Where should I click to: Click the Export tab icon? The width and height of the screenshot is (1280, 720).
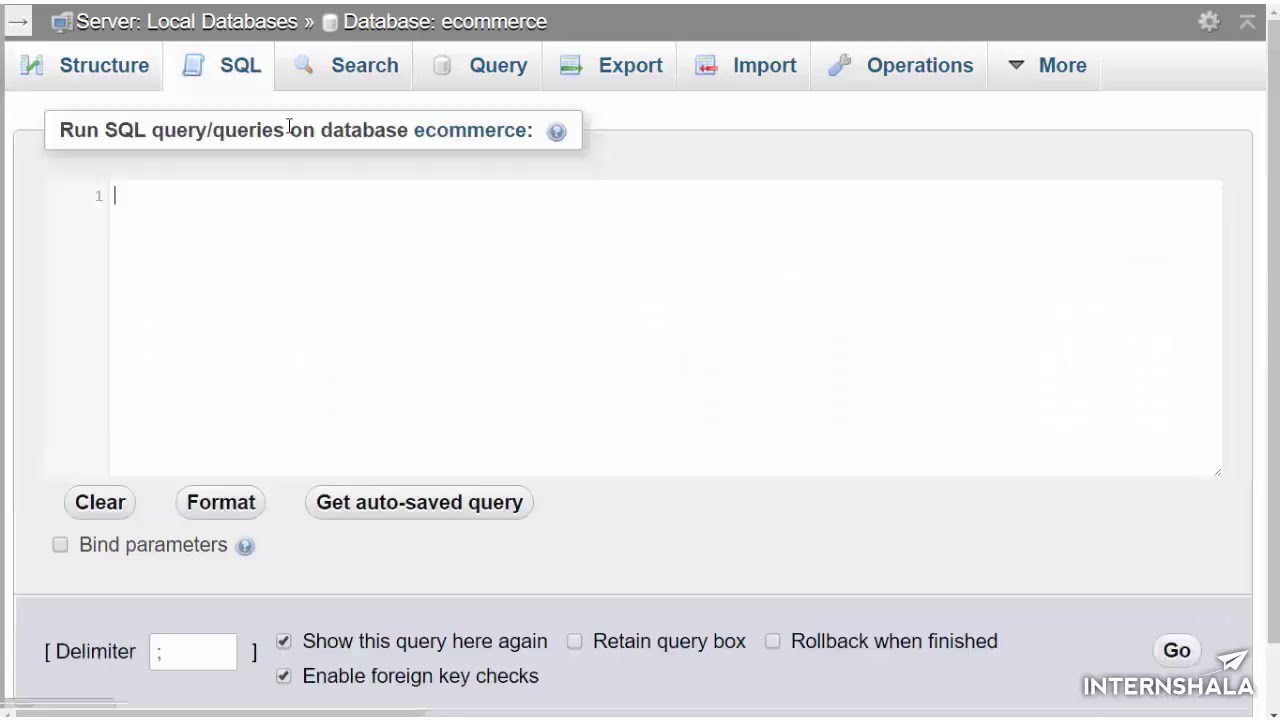[571, 65]
